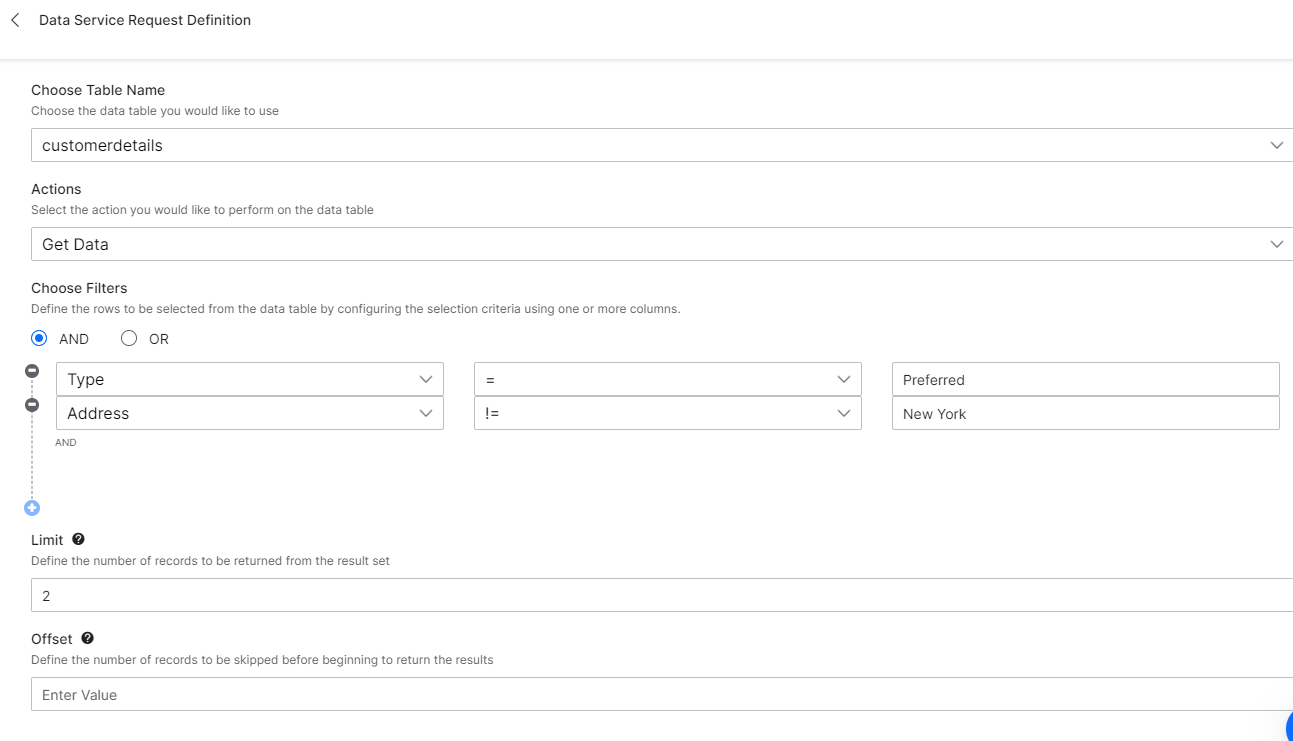Screen dimensions: 1293x741
Task: Edit the Preferred filter value
Action: (1085, 379)
